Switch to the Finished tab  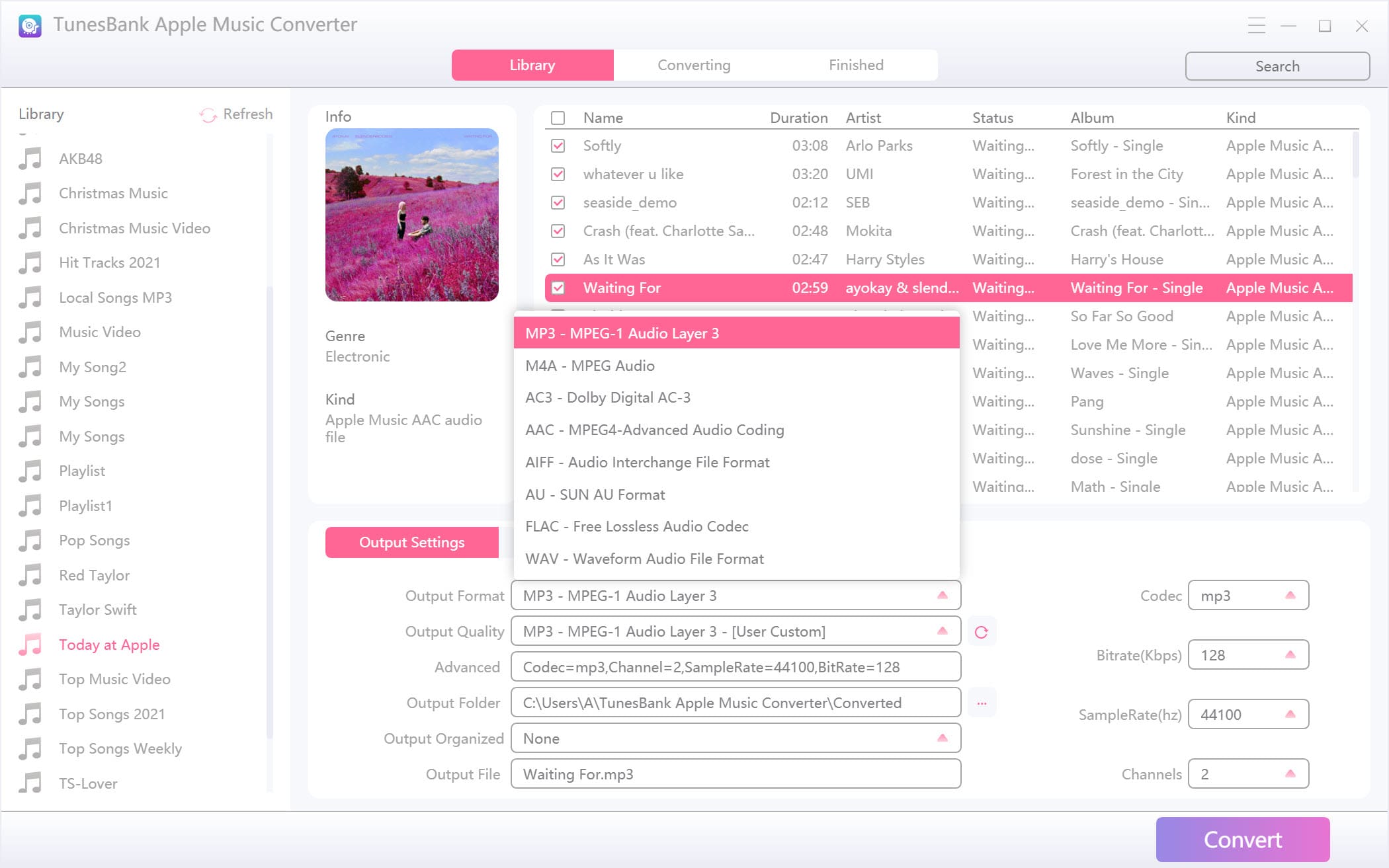pyautogui.click(x=856, y=65)
